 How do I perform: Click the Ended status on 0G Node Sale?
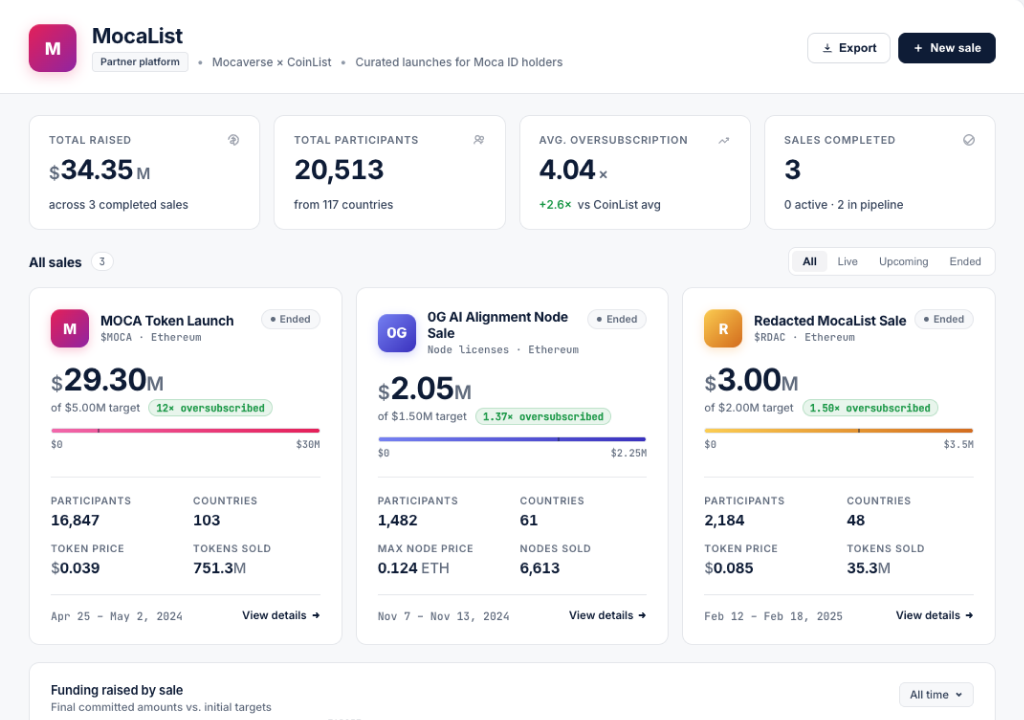coord(617,319)
